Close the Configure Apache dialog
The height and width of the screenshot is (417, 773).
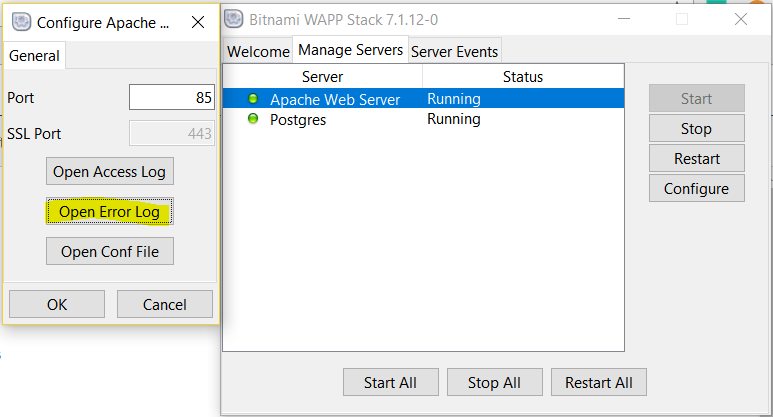point(197,21)
